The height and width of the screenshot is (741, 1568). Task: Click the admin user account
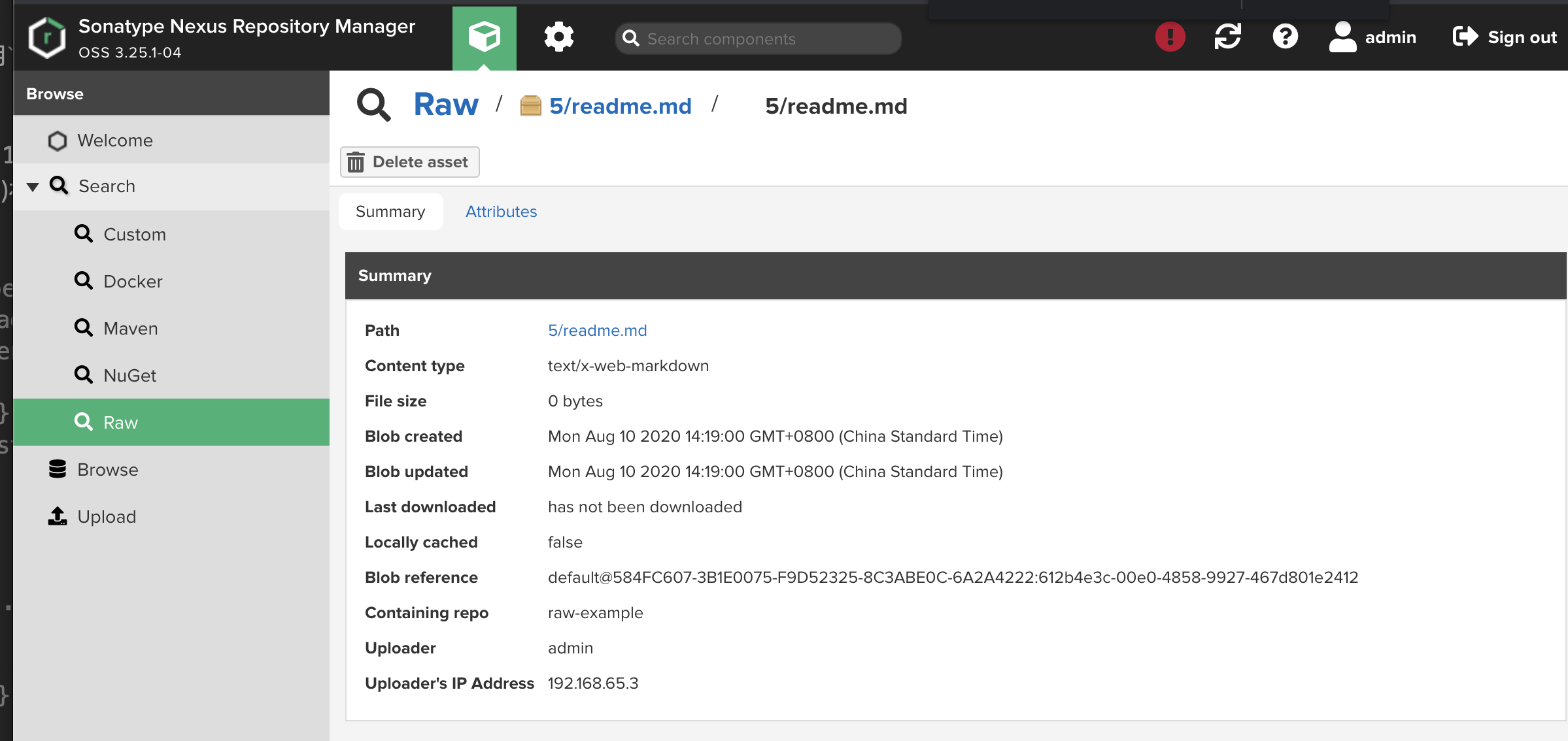pos(1372,37)
